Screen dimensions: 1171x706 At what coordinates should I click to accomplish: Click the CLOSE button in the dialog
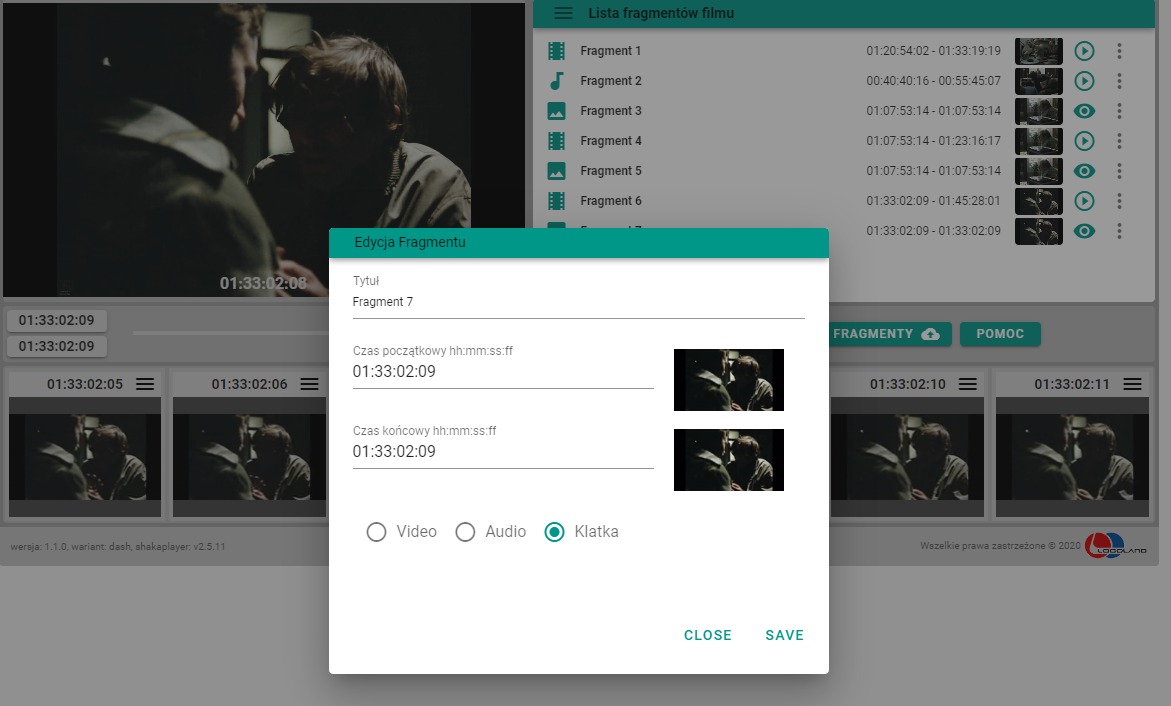pos(708,635)
